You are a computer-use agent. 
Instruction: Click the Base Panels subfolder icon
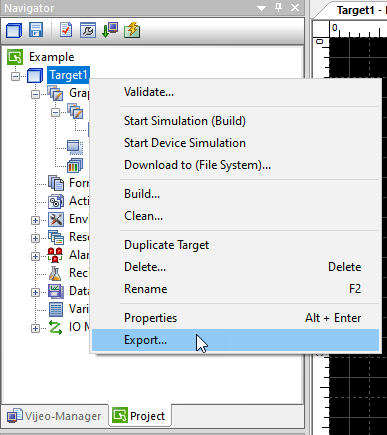point(75,111)
